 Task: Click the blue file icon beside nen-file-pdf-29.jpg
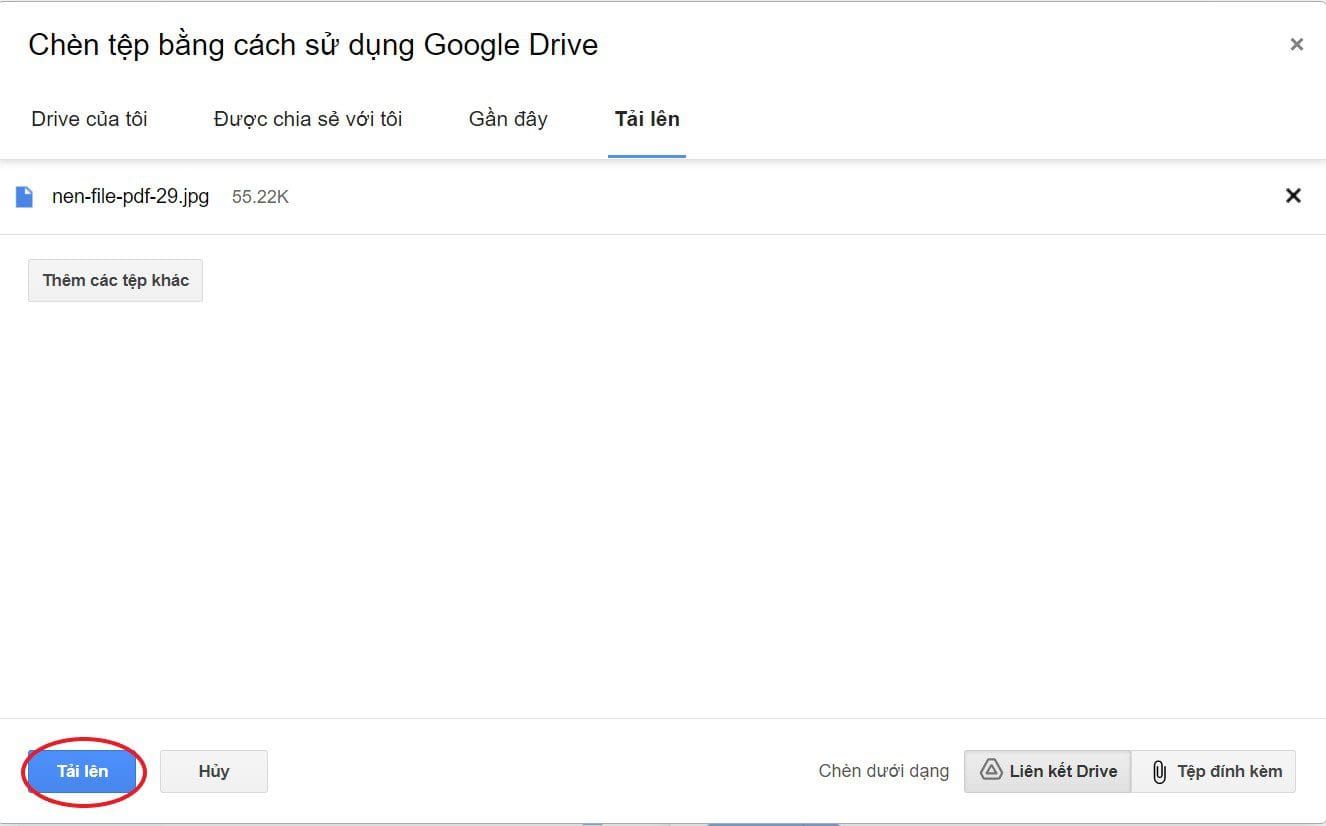point(24,196)
